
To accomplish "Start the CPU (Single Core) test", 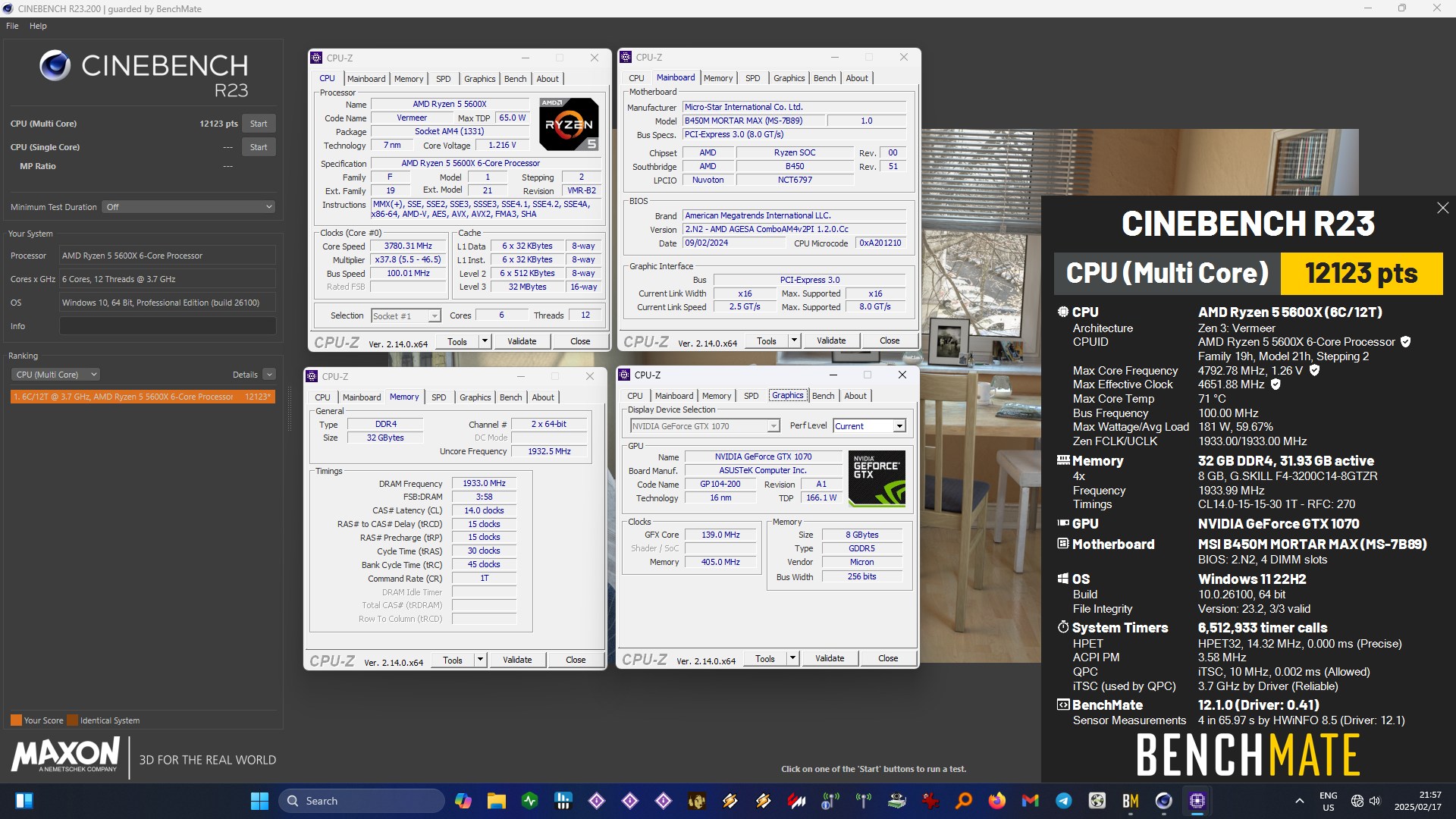I will click(259, 147).
